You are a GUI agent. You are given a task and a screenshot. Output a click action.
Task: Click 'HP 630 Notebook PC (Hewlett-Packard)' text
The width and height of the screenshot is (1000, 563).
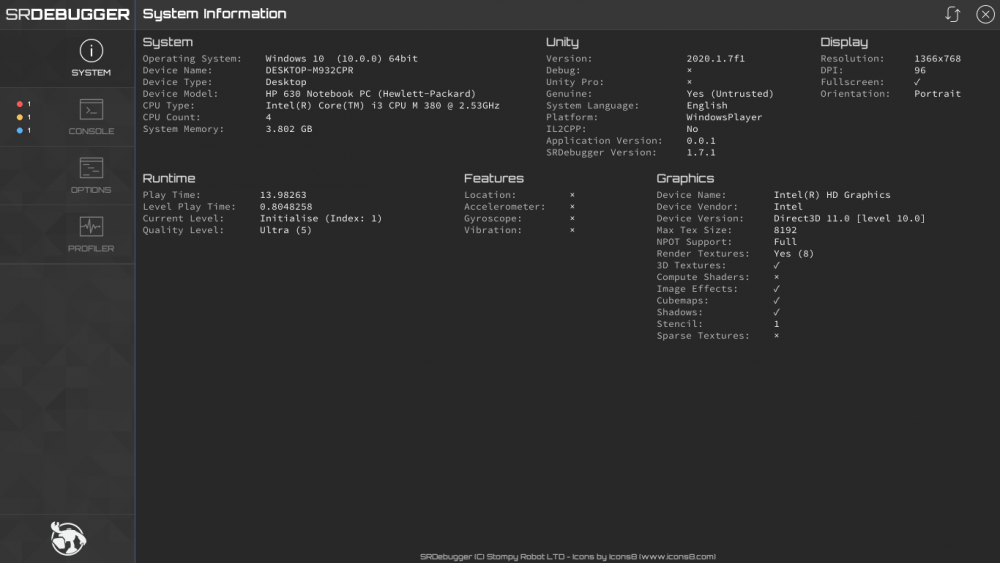point(371,94)
